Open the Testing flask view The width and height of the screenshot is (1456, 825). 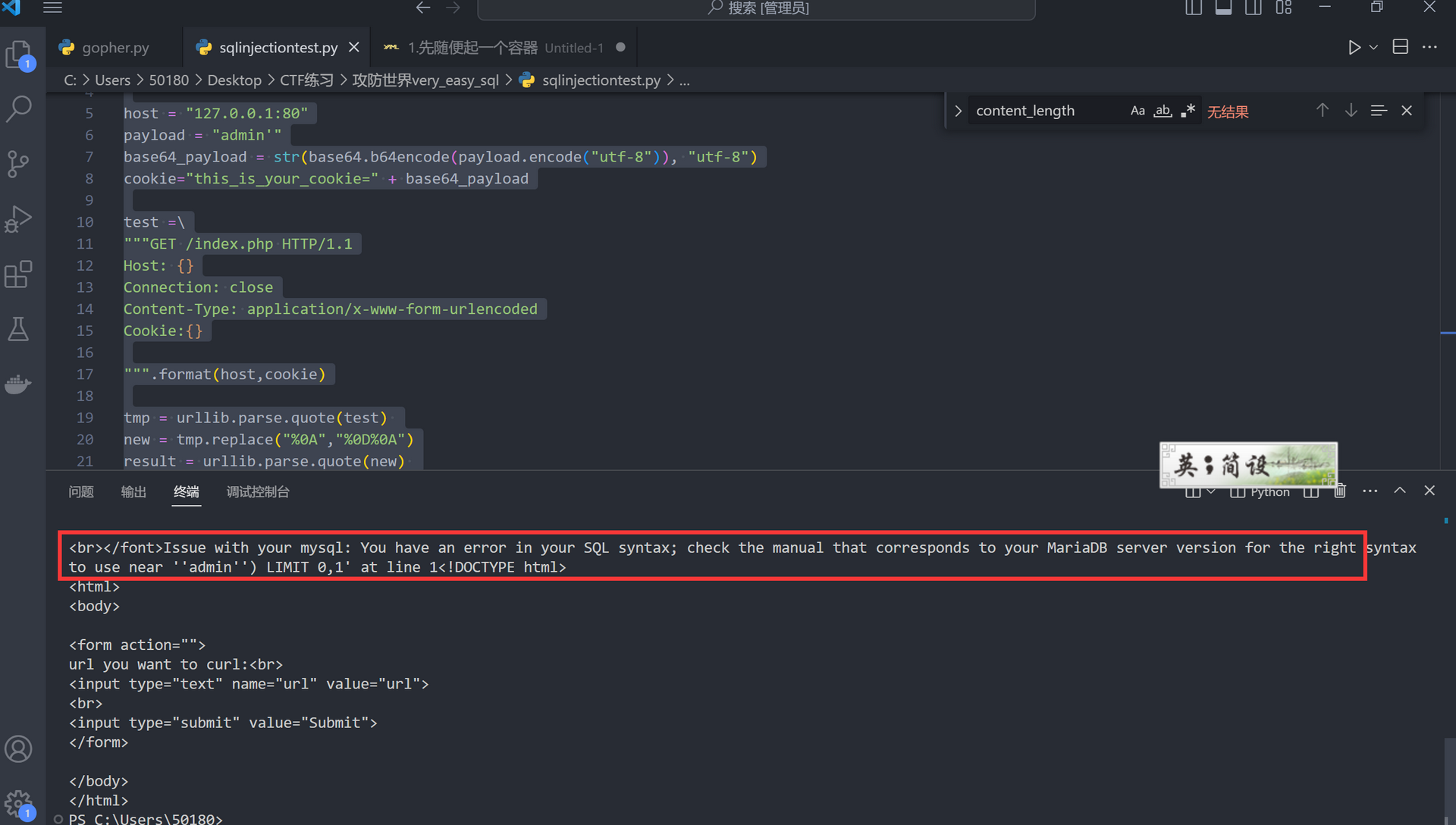click(x=18, y=329)
